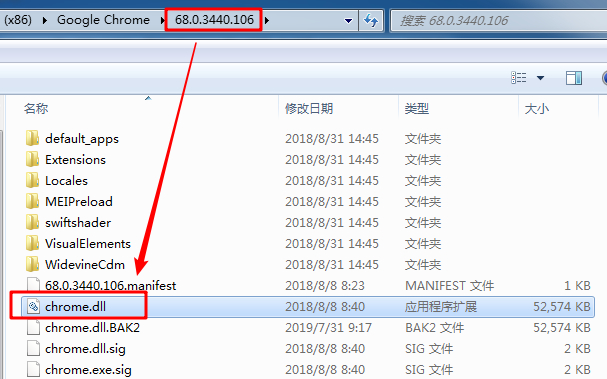
Task: Select the VisualElements folder icon
Action: [x=33, y=243]
